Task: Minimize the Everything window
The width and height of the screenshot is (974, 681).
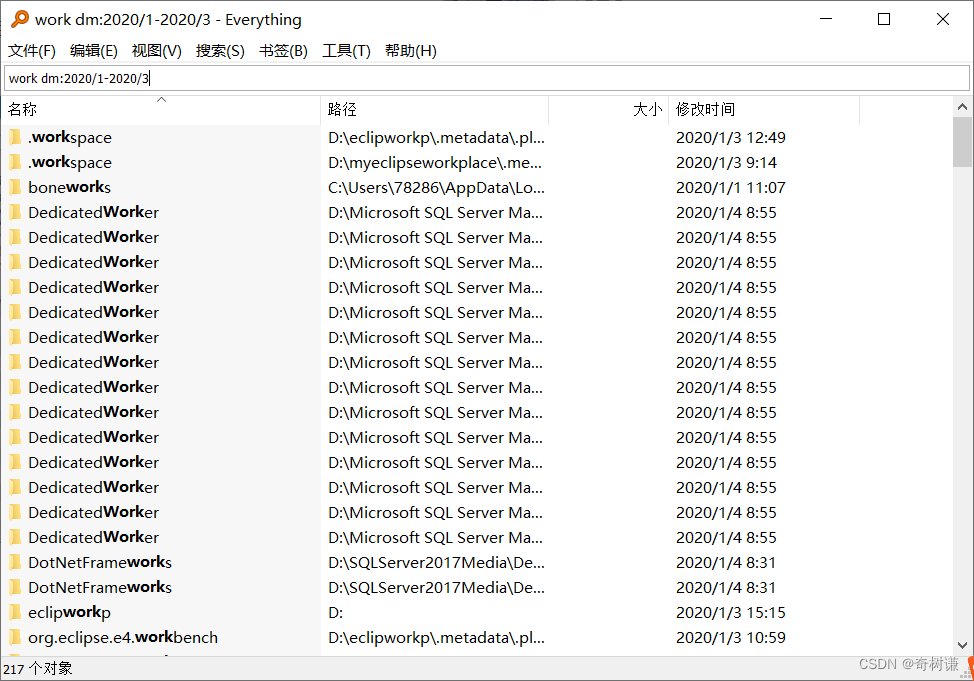Action: (x=826, y=19)
